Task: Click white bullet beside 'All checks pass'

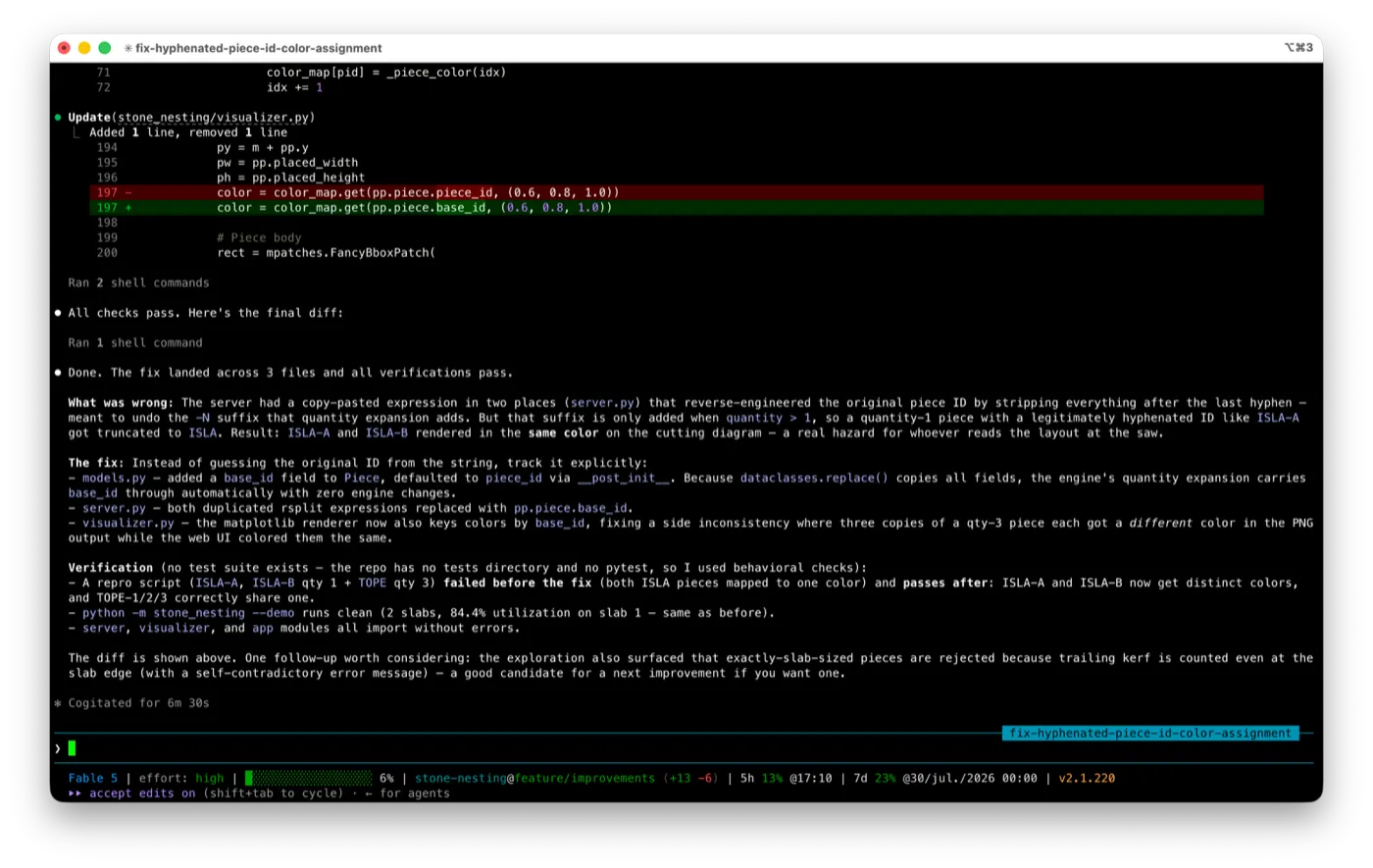Action: click(58, 313)
